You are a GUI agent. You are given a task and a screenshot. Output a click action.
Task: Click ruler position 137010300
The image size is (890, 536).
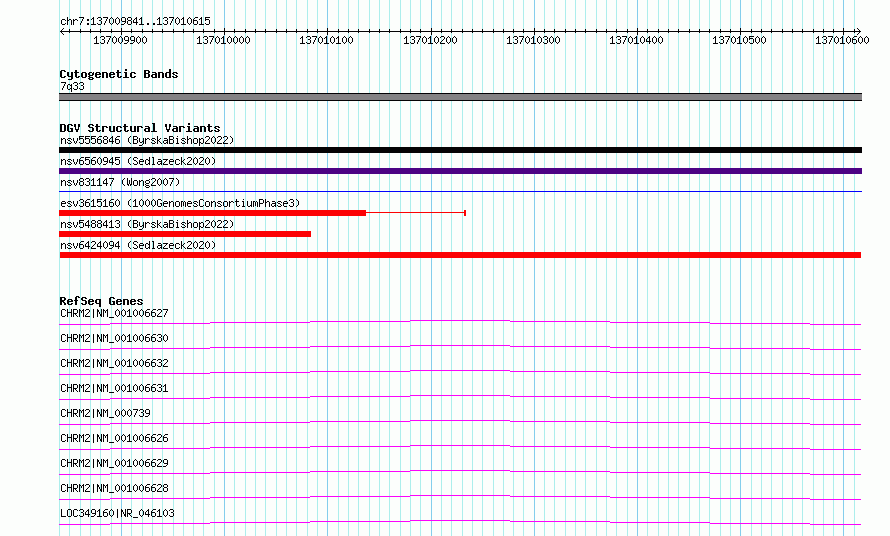(533, 40)
